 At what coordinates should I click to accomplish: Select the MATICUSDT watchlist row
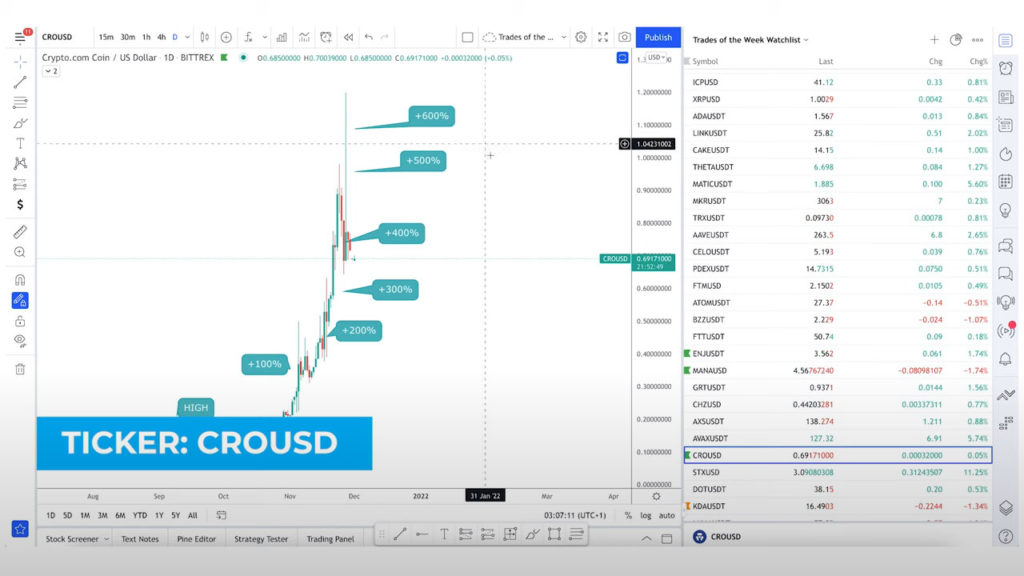click(838, 184)
